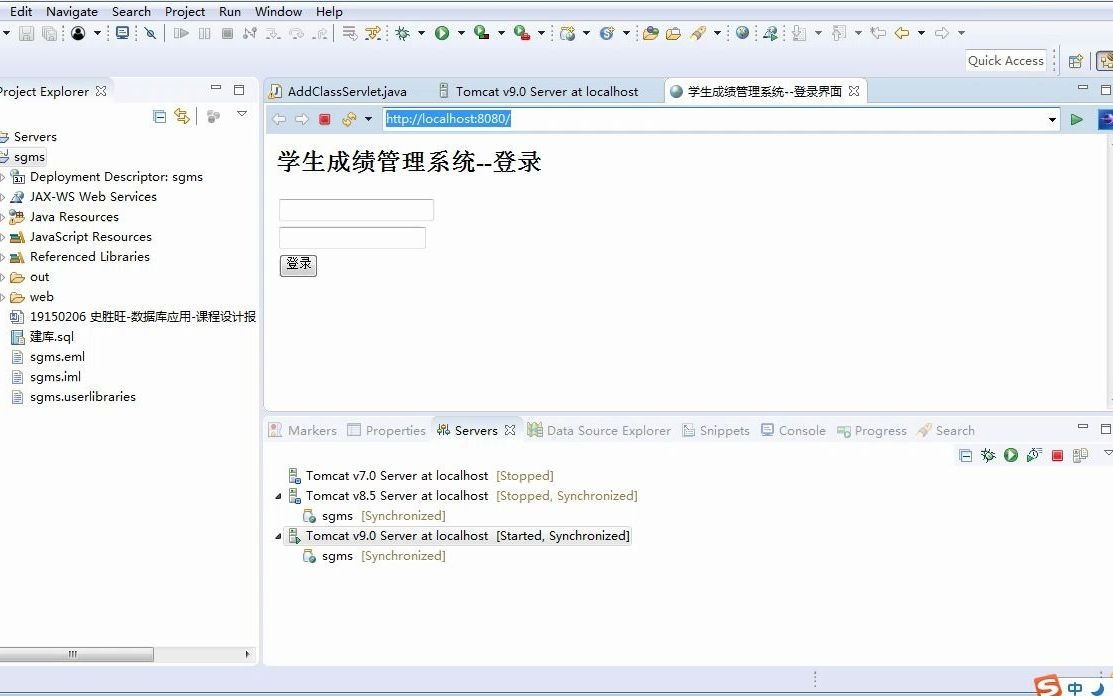Collapse the Tomcat v9.0 Server node
This screenshot has width=1113, height=696.
point(278,536)
